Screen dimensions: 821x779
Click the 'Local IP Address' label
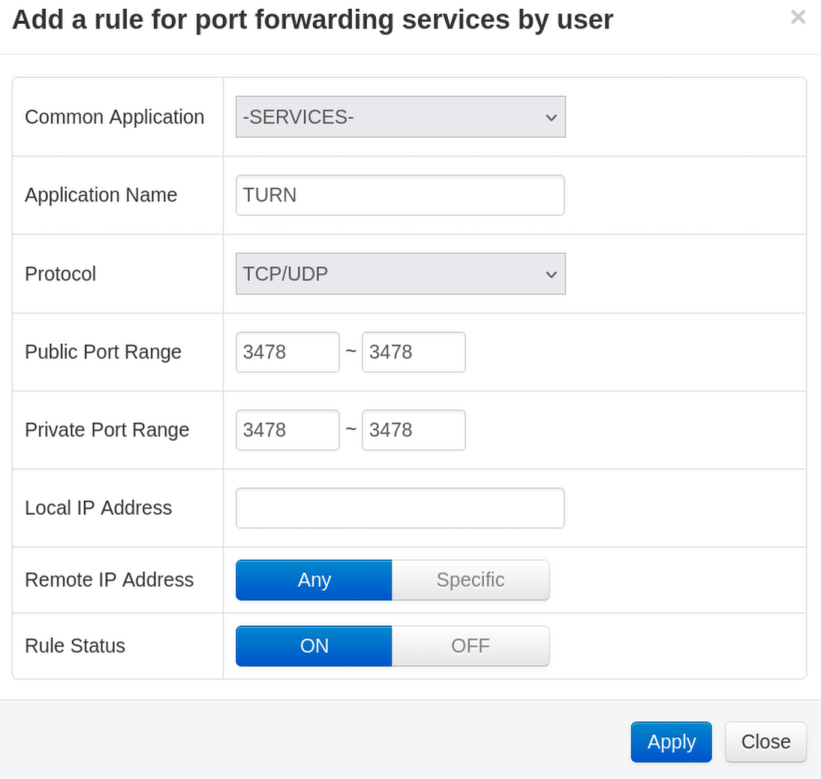(98, 508)
